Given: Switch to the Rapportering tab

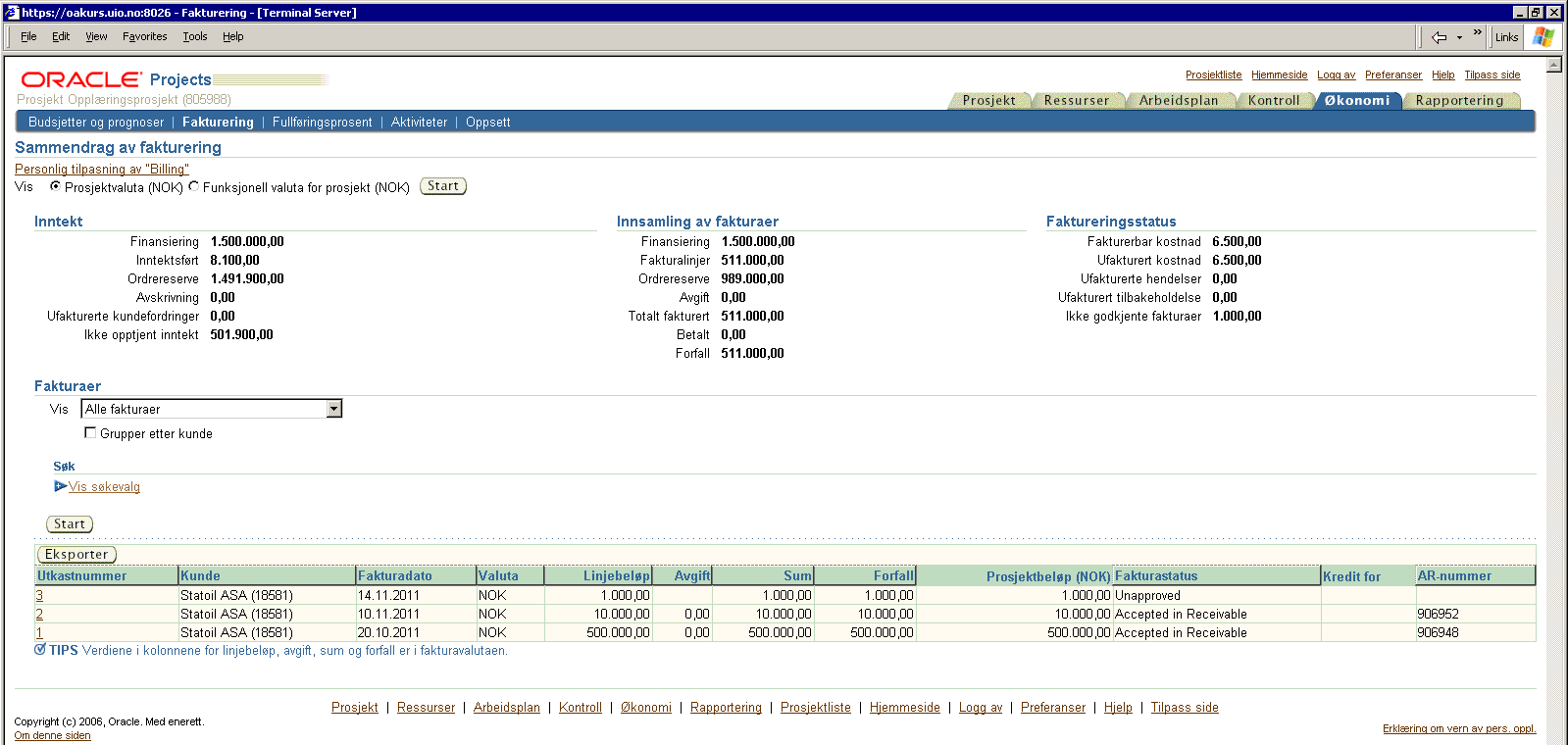Looking at the screenshot, I should pyautogui.click(x=1459, y=100).
